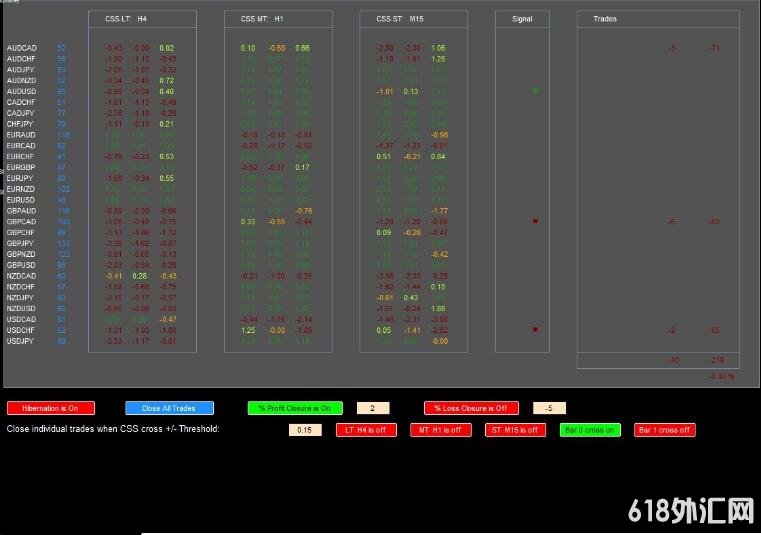Toggle % Profit Closure is On
Image resolution: width=761 pixels, height=535 pixels.
[x=295, y=408]
